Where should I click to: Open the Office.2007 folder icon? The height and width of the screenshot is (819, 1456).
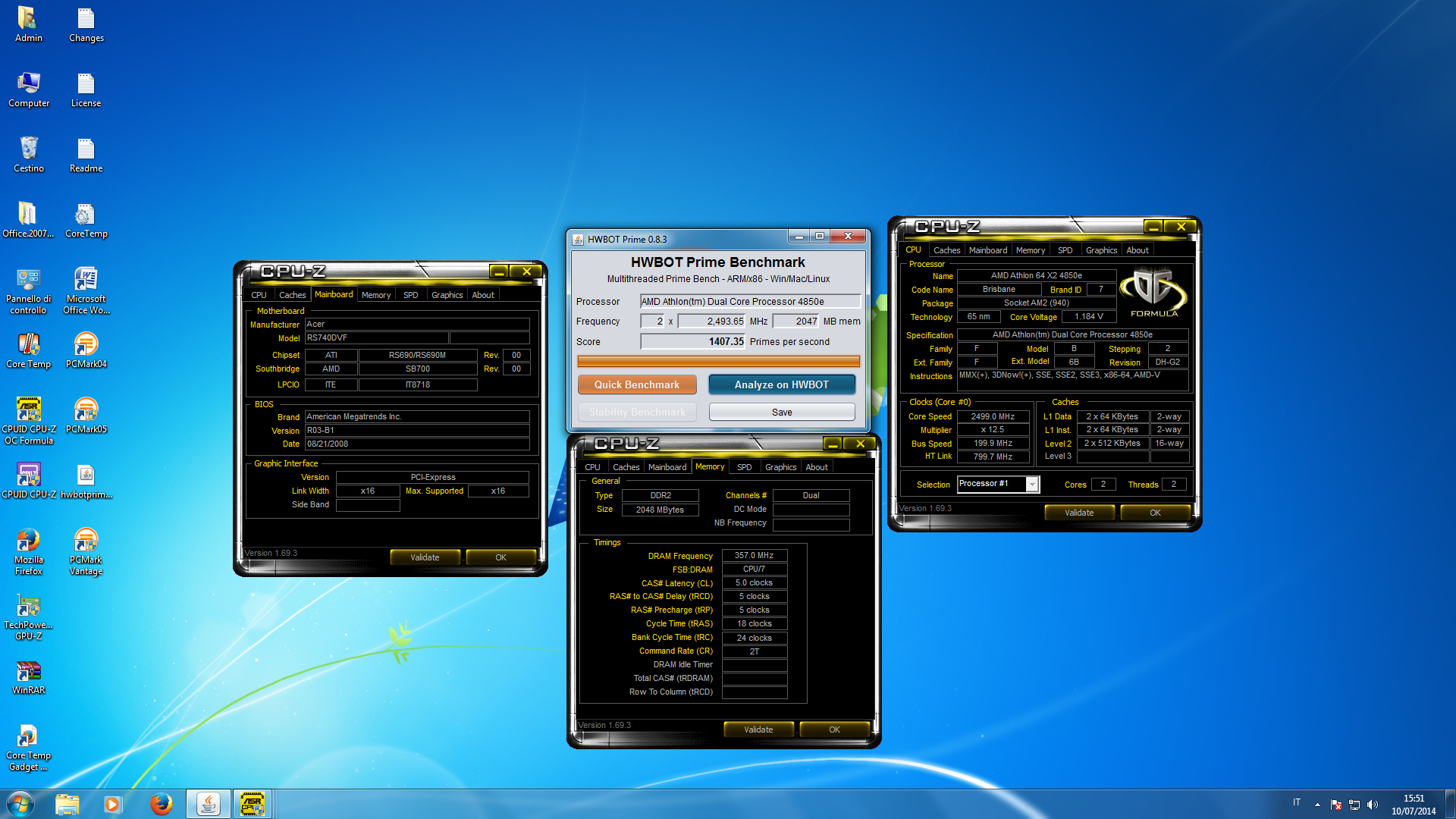tap(28, 220)
